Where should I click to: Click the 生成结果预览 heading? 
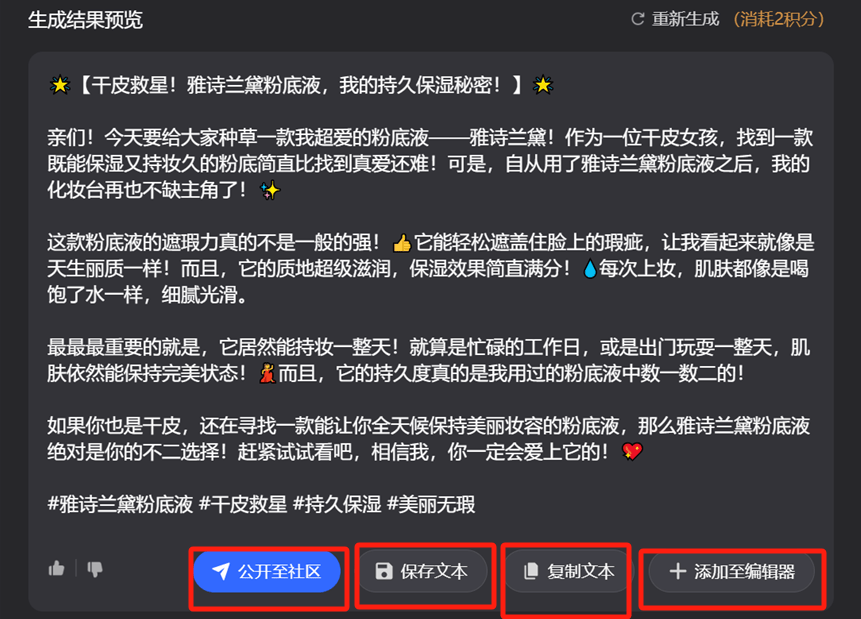point(85,20)
